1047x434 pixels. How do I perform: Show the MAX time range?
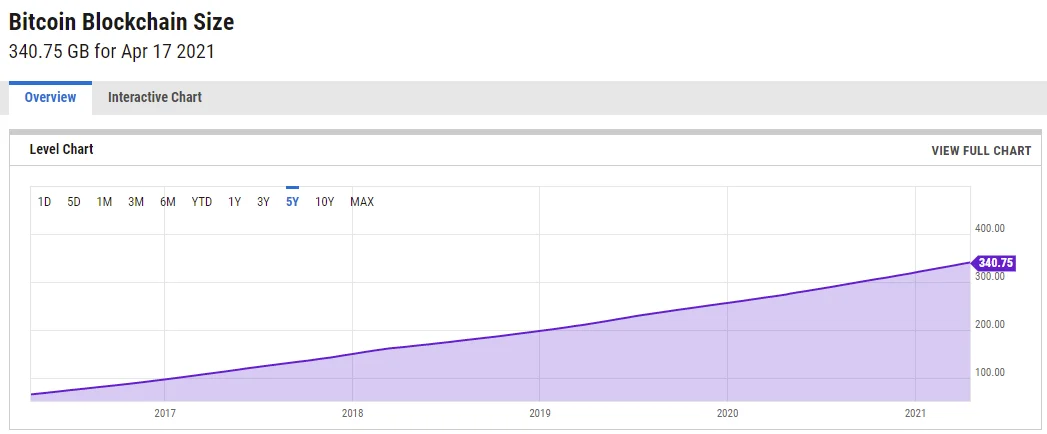coord(362,202)
